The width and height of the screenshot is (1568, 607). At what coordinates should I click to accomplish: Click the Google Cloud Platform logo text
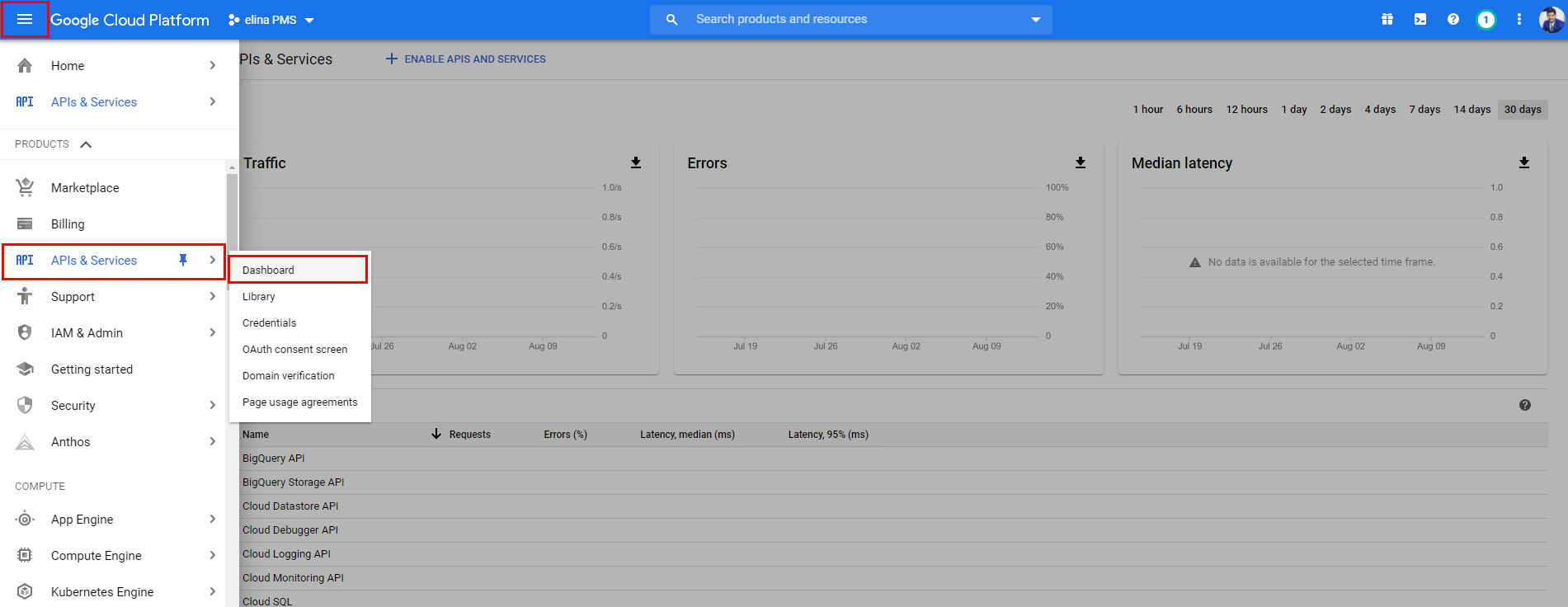pos(129,20)
